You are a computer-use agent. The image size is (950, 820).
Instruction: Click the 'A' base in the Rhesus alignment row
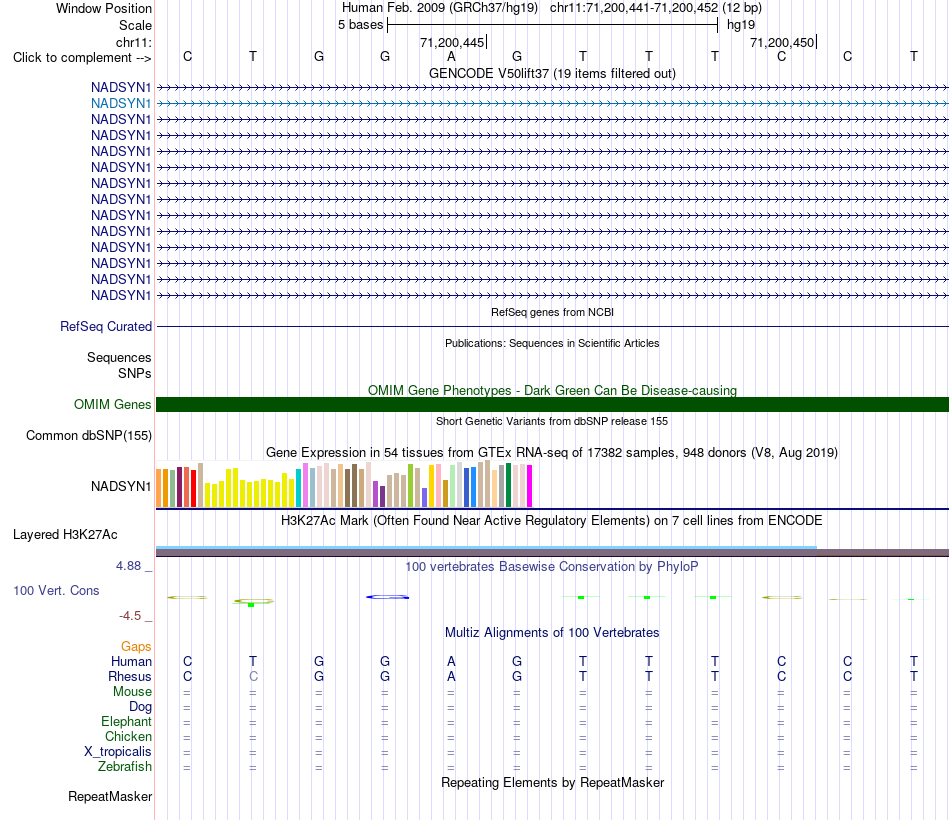click(451, 676)
